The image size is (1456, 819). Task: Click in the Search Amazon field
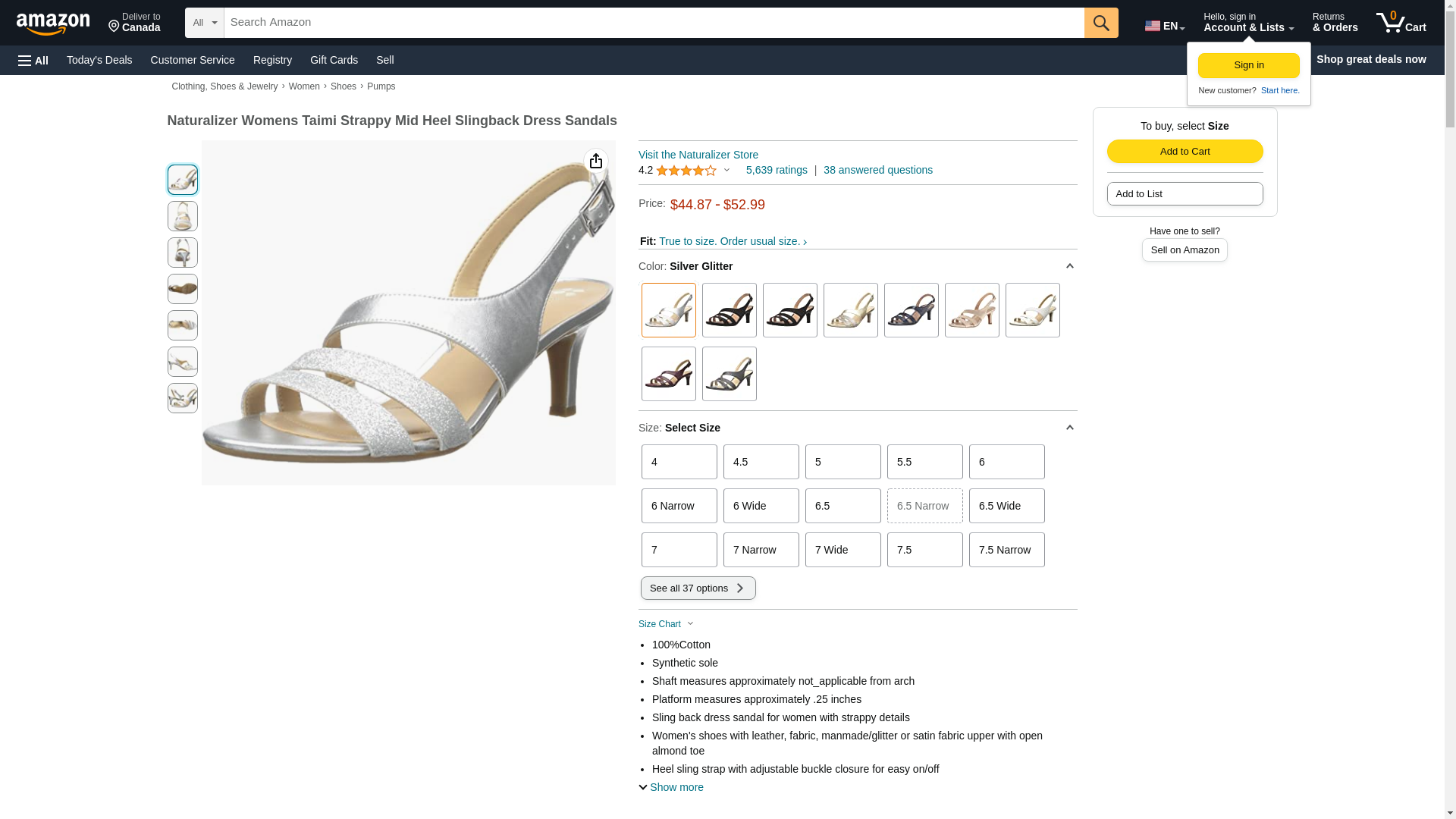point(654,23)
